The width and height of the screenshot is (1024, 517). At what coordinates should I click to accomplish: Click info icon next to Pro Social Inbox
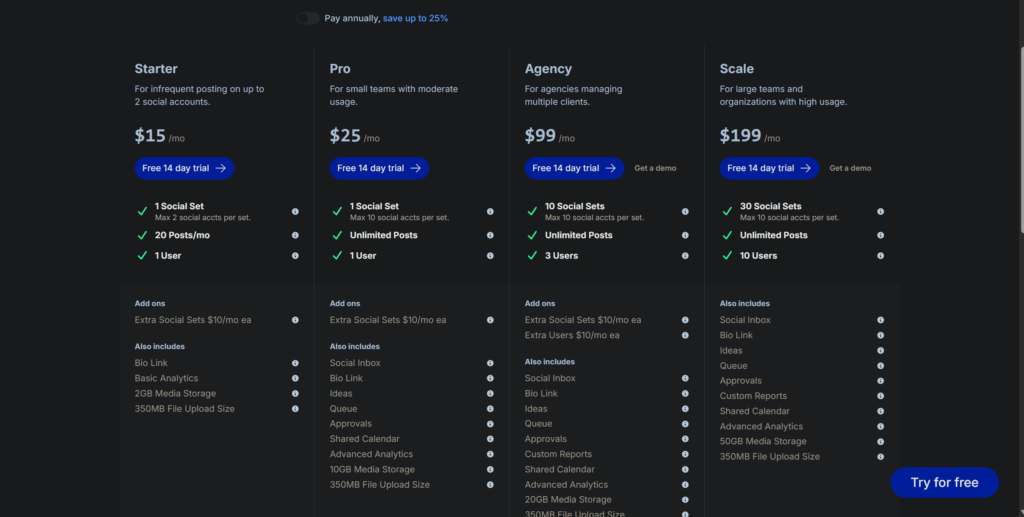pyautogui.click(x=490, y=363)
